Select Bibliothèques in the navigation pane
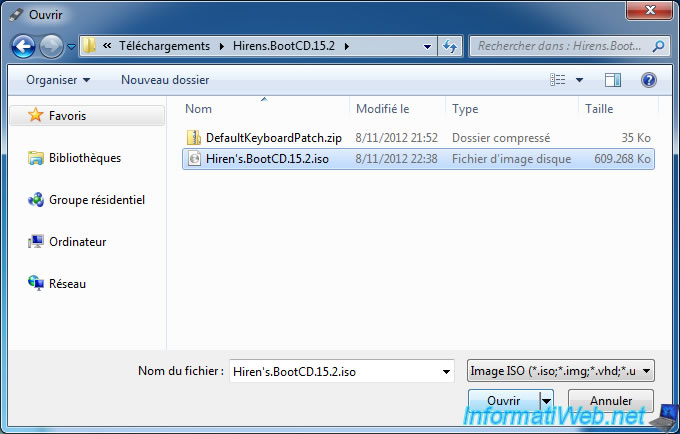This screenshot has height=434, width=680. click(85, 158)
